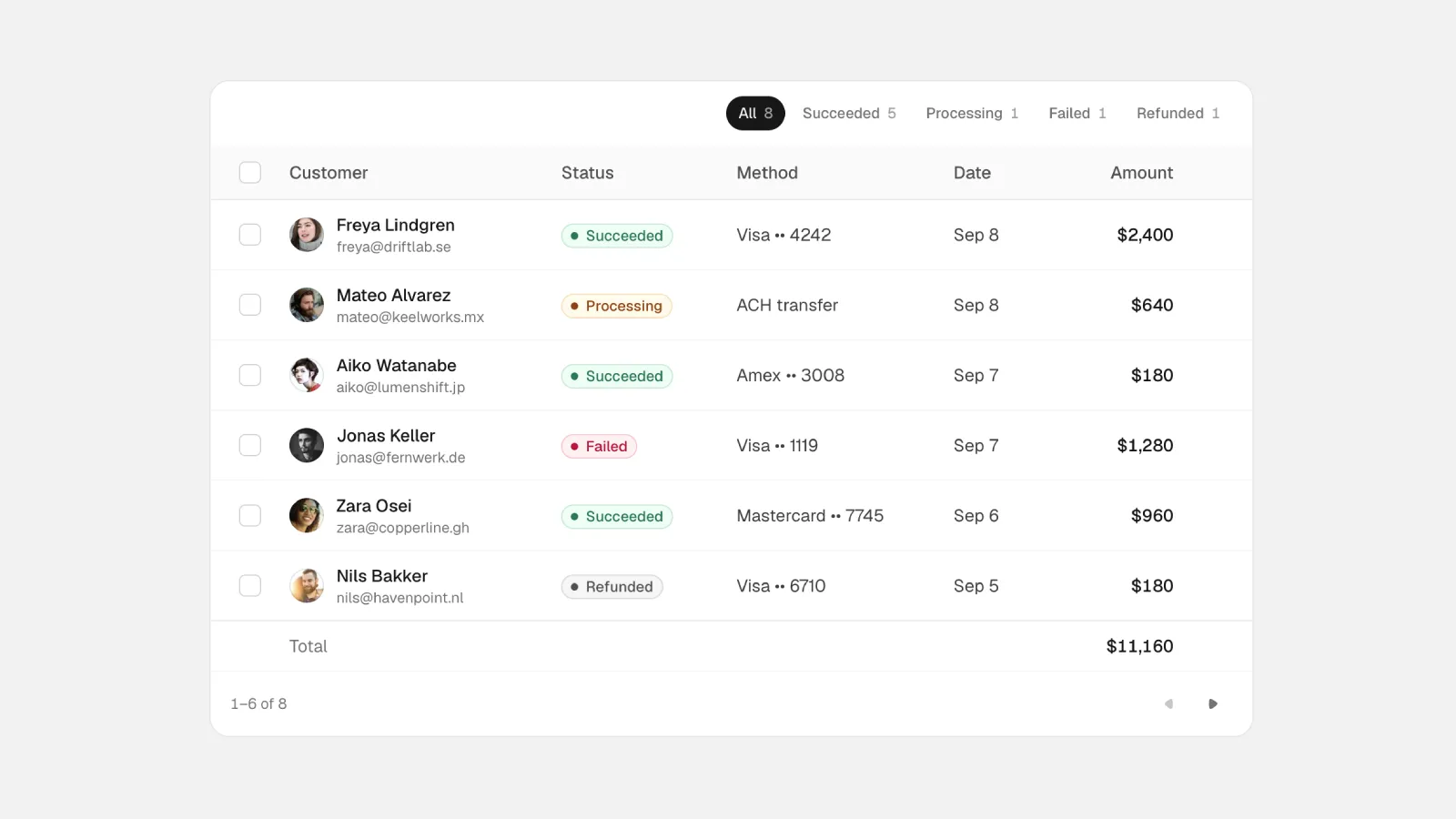The image size is (1456, 819).
Task: Click Mateo Alvarez's avatar
Action: click(307, 305)
